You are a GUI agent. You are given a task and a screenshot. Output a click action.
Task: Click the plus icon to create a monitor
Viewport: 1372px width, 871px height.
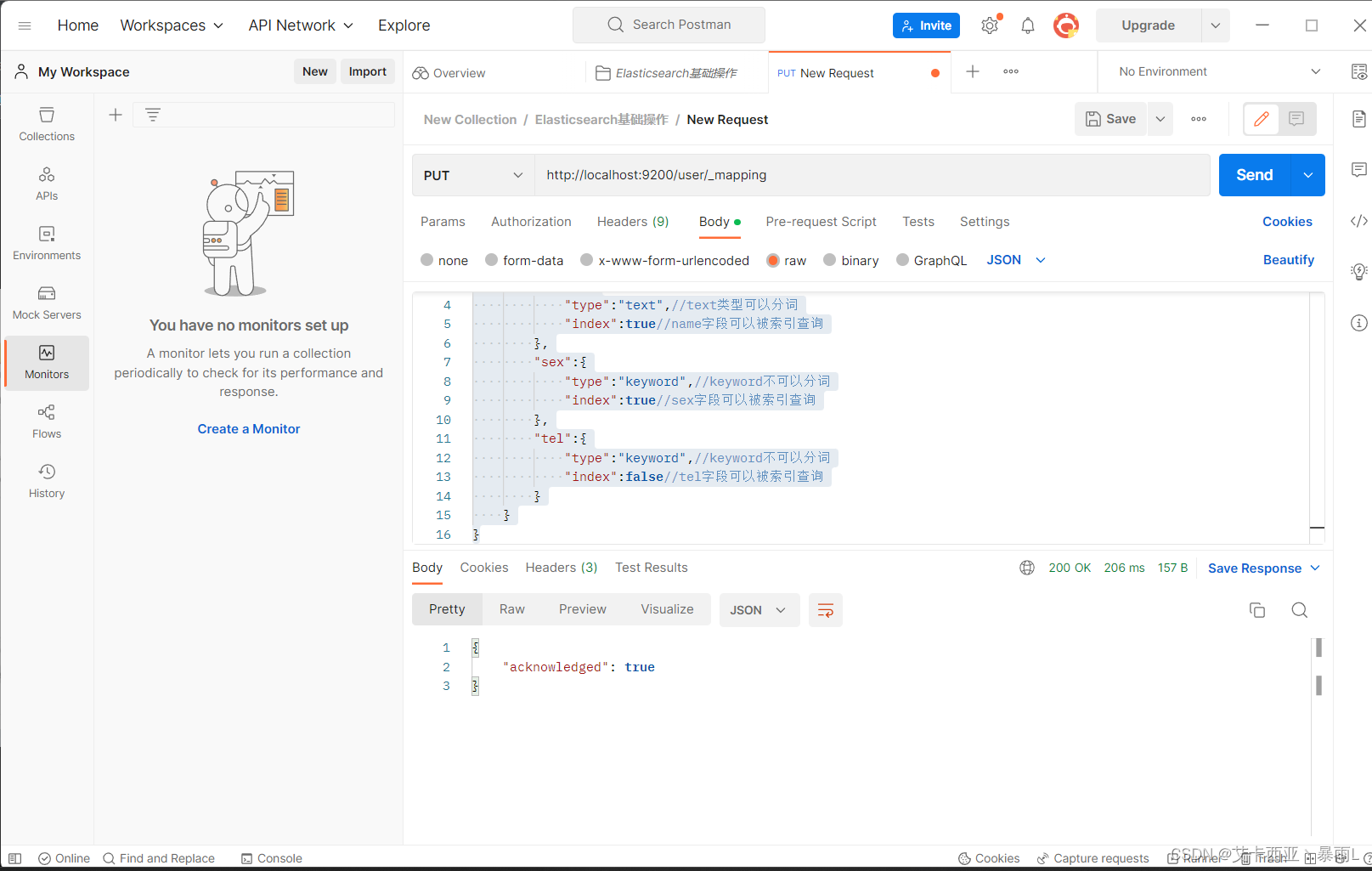116,115
